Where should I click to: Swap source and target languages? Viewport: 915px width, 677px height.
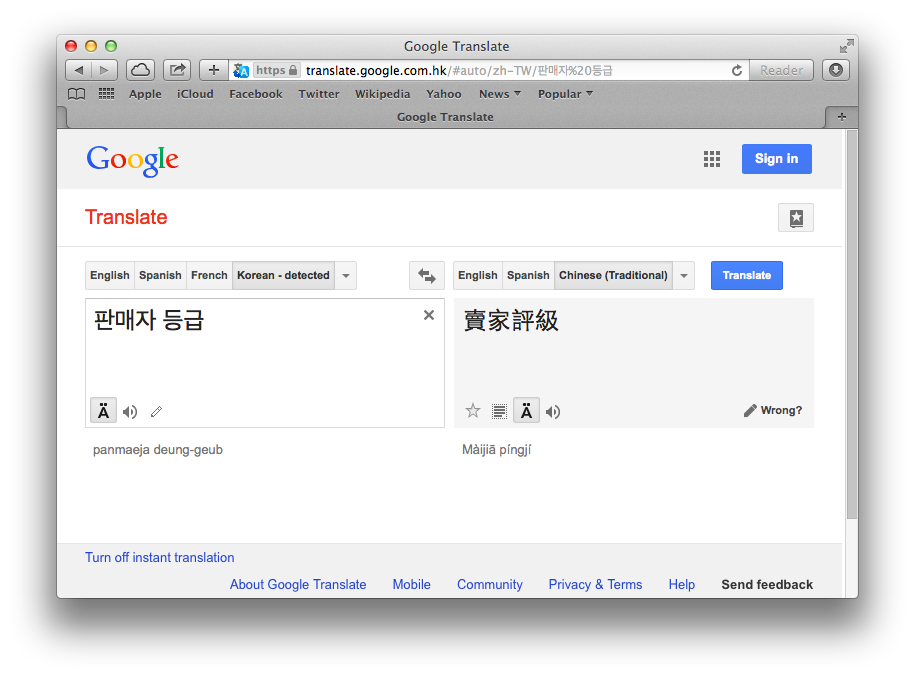pyautogui.click(x=427, y=275)
